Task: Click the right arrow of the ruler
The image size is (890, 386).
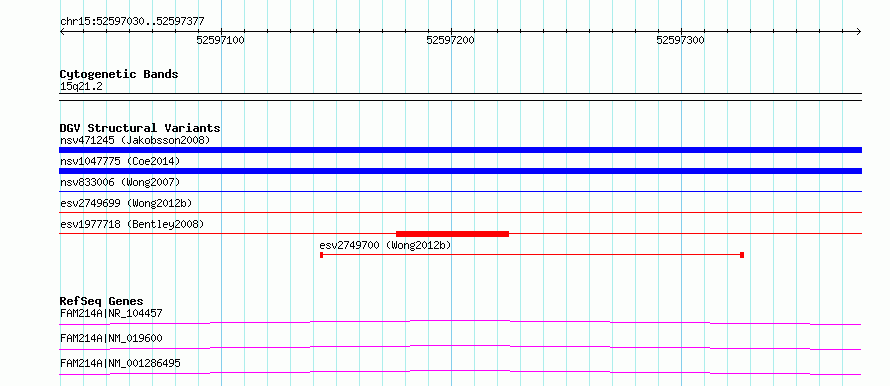Action: (x=859, y=31)
